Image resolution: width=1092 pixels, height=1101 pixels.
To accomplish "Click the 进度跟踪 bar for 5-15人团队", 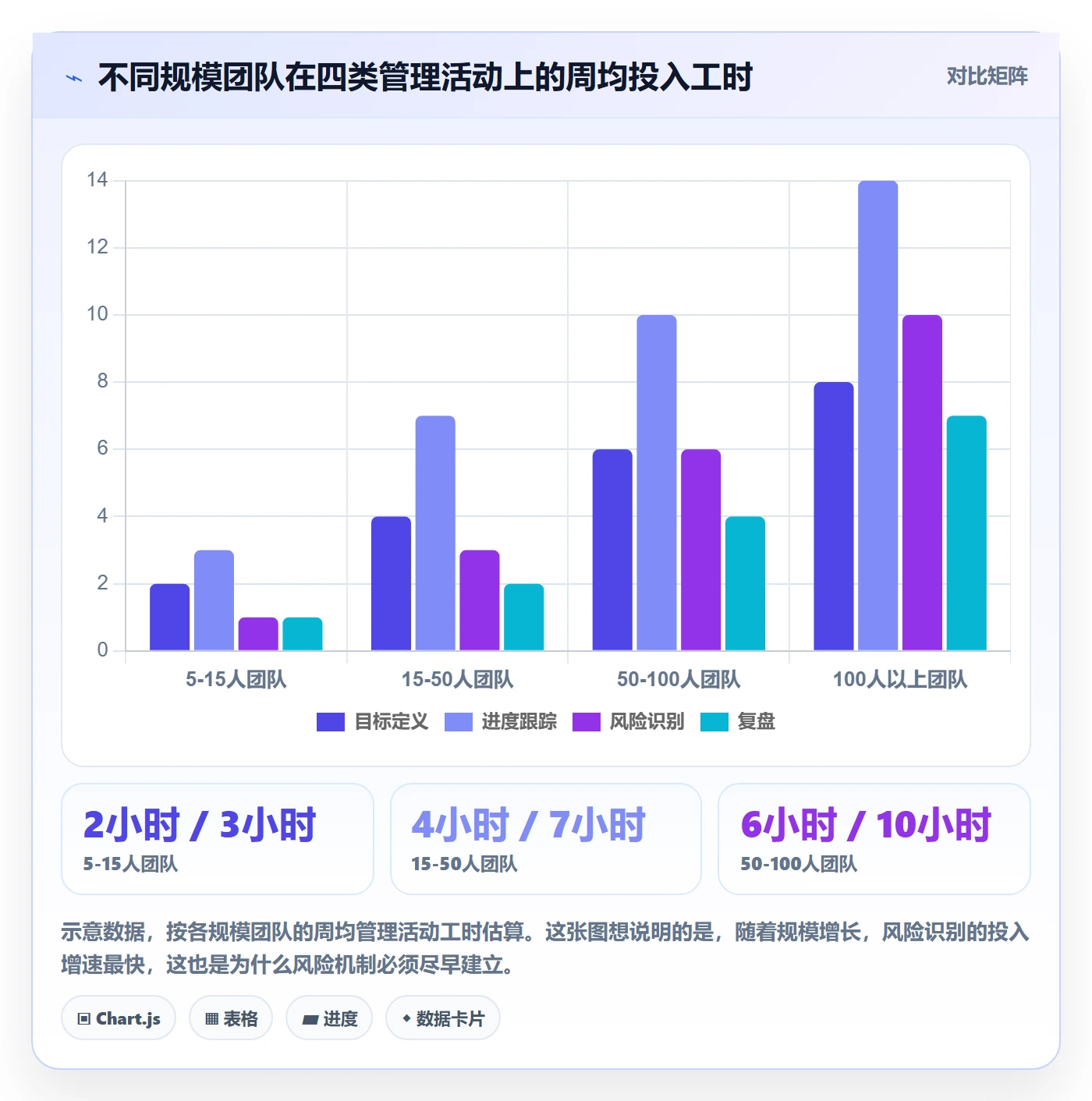I will (x=214, y=600).
